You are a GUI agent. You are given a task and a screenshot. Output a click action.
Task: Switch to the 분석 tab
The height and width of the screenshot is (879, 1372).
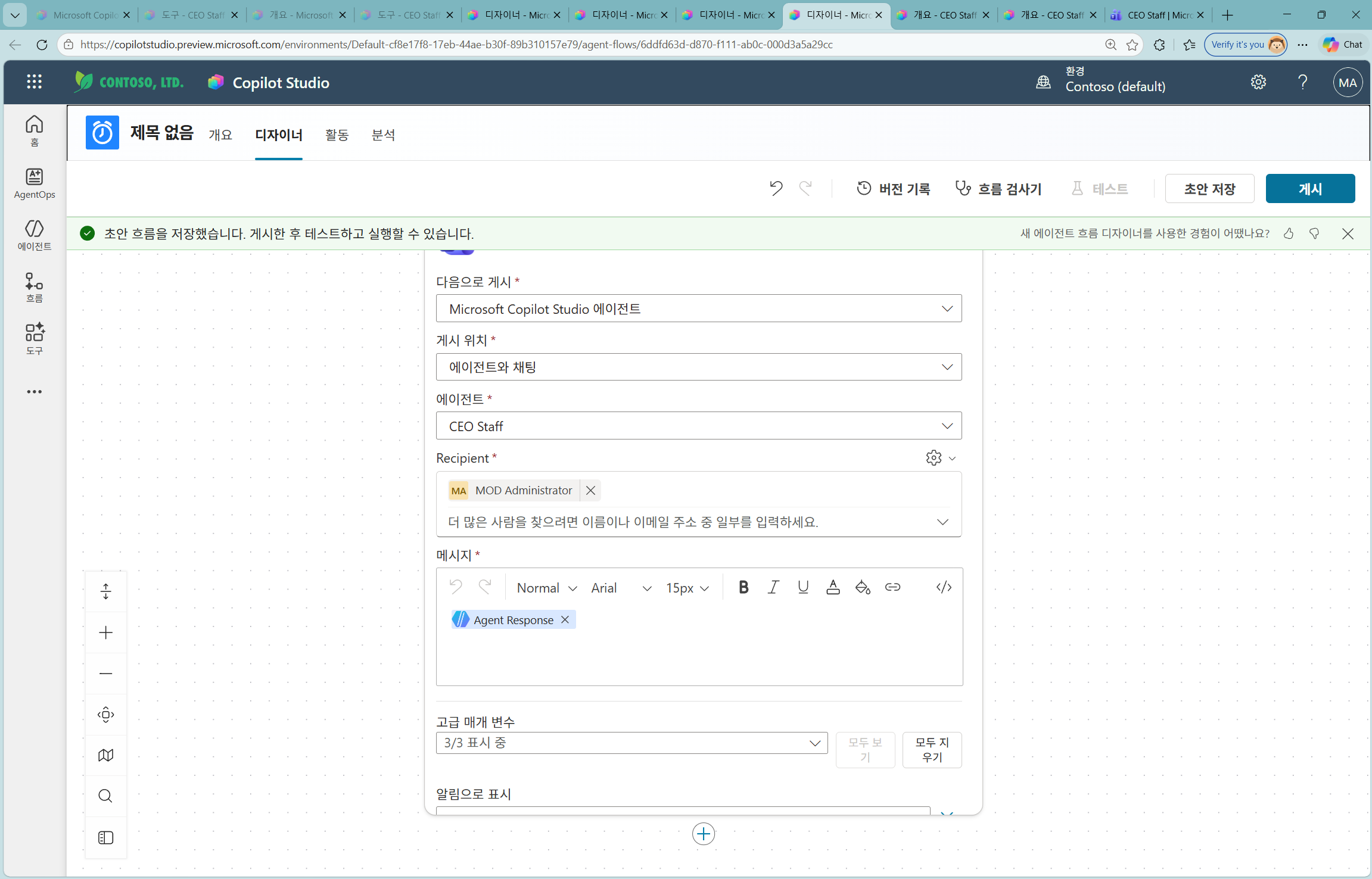click(384, 135)
